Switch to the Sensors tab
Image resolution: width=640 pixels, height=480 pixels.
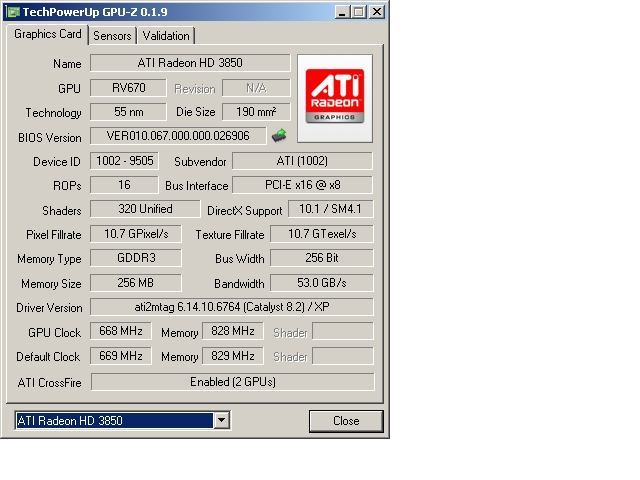click(x=112, y=36)
